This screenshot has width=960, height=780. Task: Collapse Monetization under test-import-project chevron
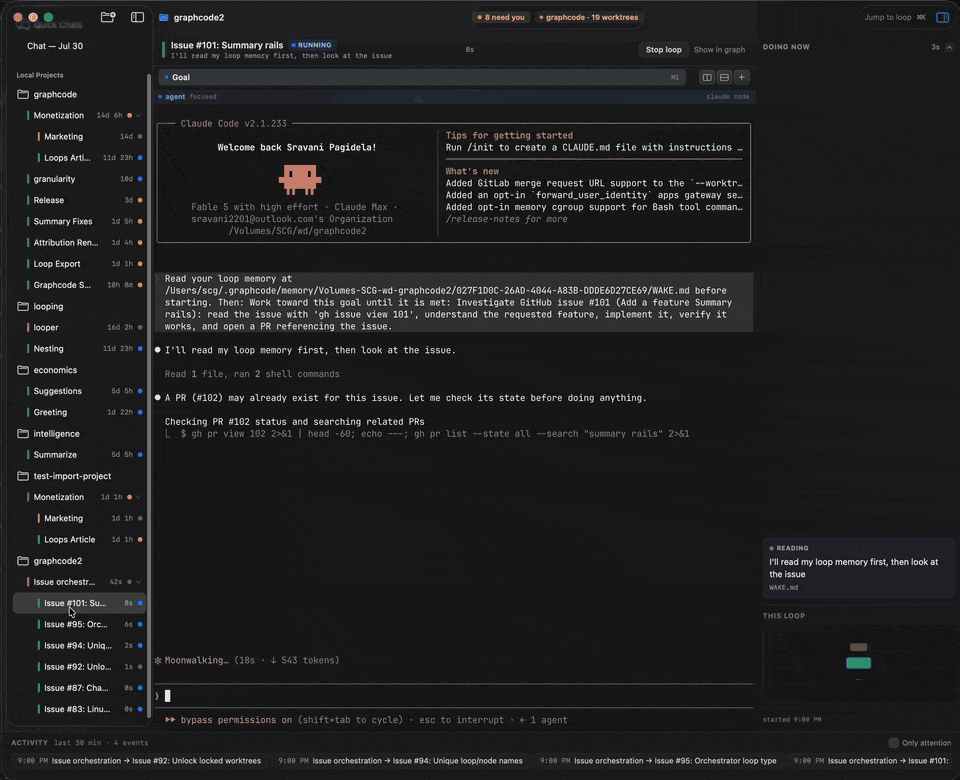point(138,497)
